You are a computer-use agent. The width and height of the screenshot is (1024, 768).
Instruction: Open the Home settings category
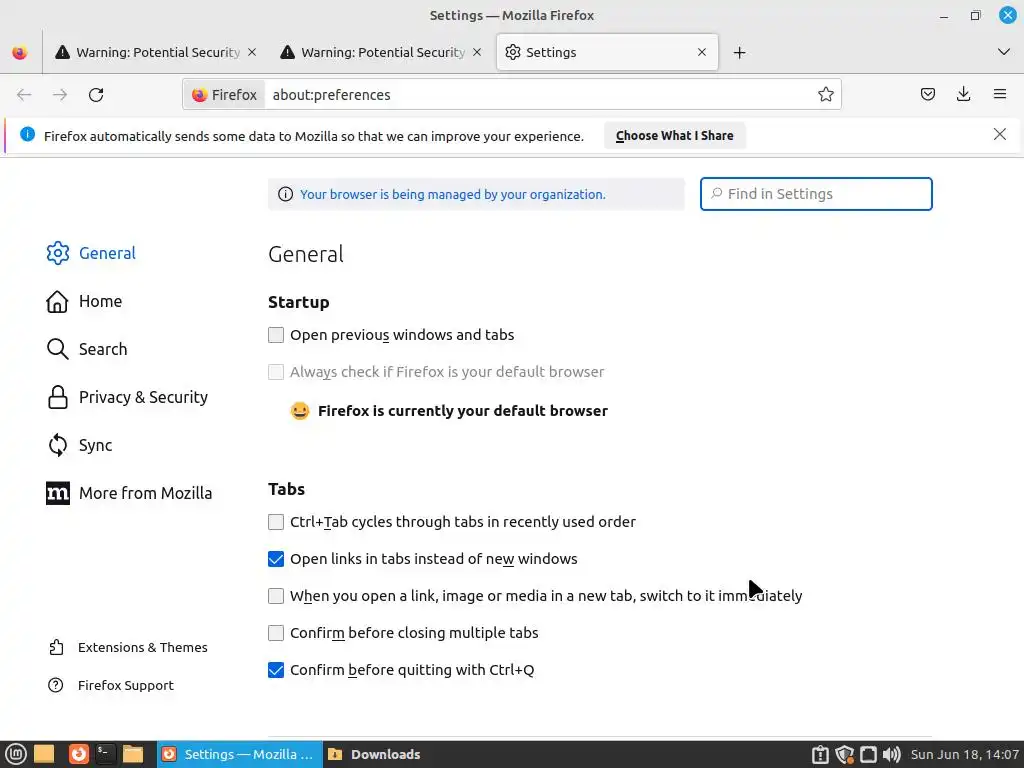tap(84, 302)
